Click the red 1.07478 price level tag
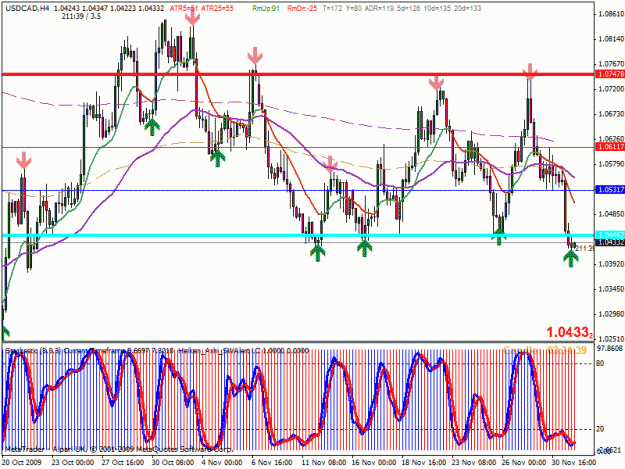This screenshot has height=469, width=625. [x=609, y=74]
